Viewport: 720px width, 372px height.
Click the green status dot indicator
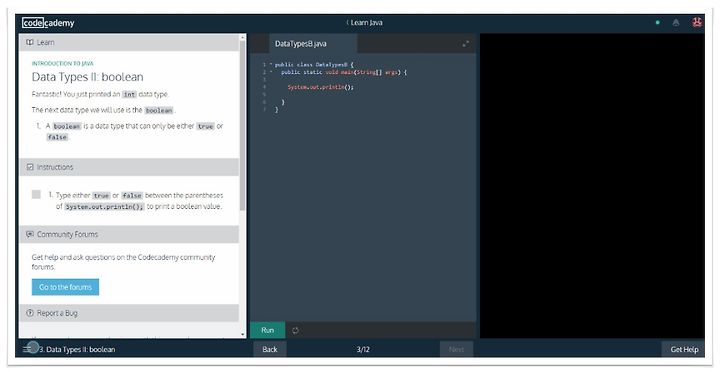(x=658, y=23)
